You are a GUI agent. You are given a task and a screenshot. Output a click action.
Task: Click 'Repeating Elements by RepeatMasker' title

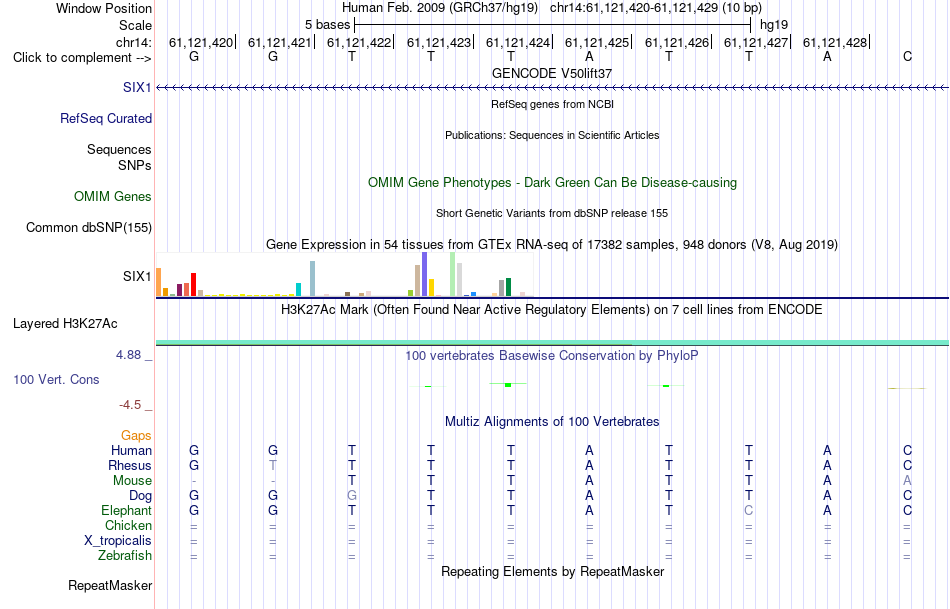tap(552, 571)
